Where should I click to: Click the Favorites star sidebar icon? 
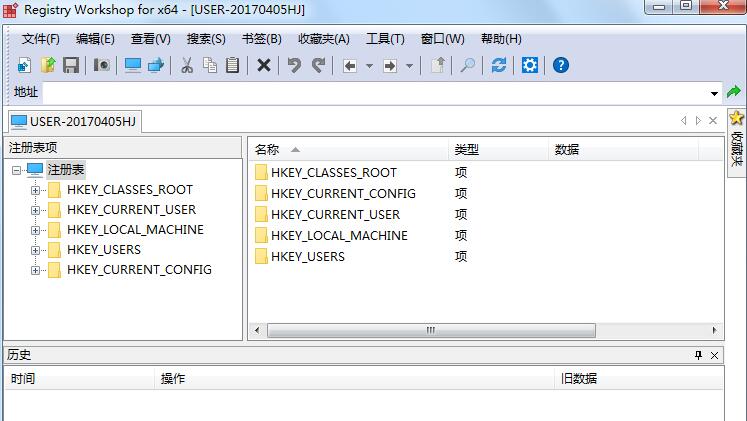coord(737,118)
